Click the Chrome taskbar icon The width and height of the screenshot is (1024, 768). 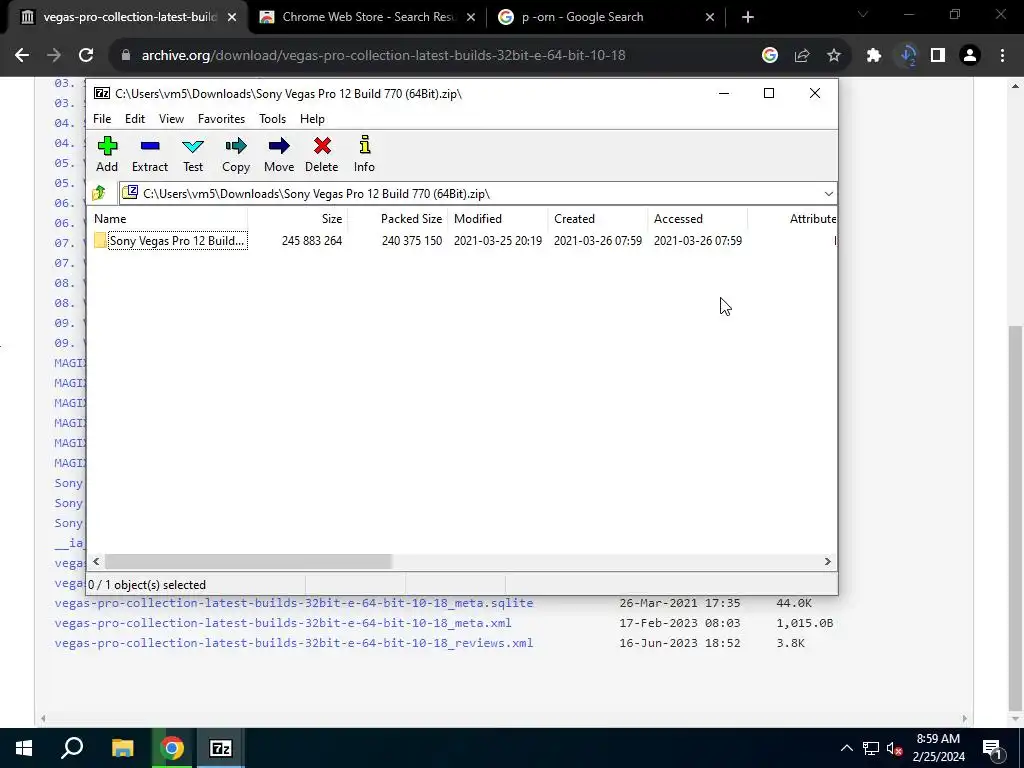click(x=172, y=748)
